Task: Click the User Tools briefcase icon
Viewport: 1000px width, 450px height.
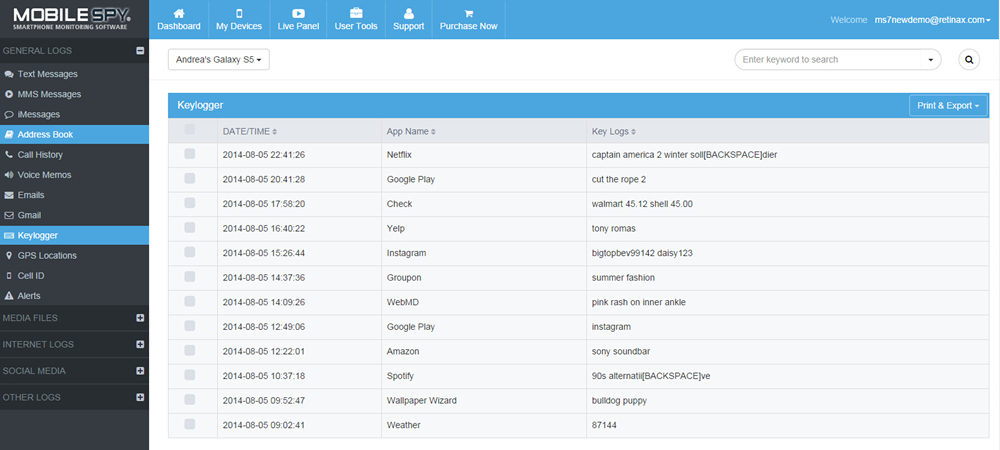Action: pos(356,13)
